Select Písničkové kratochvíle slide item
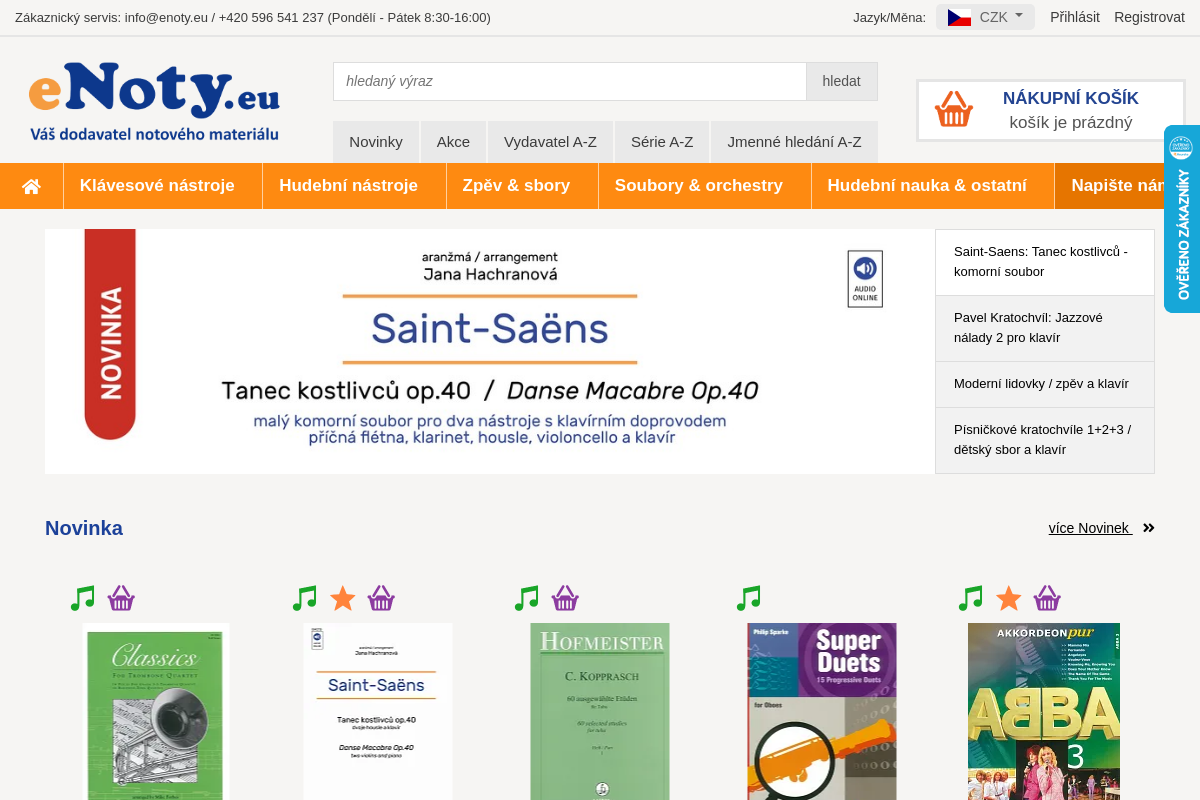The width and height of the screenshot is (1200, 800). point(1045,440)
